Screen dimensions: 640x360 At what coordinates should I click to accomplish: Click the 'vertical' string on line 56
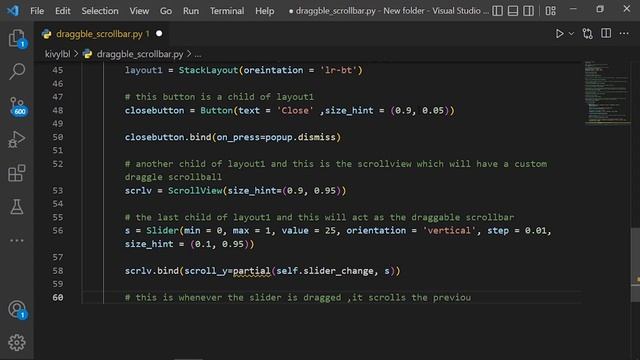(449, 231)
